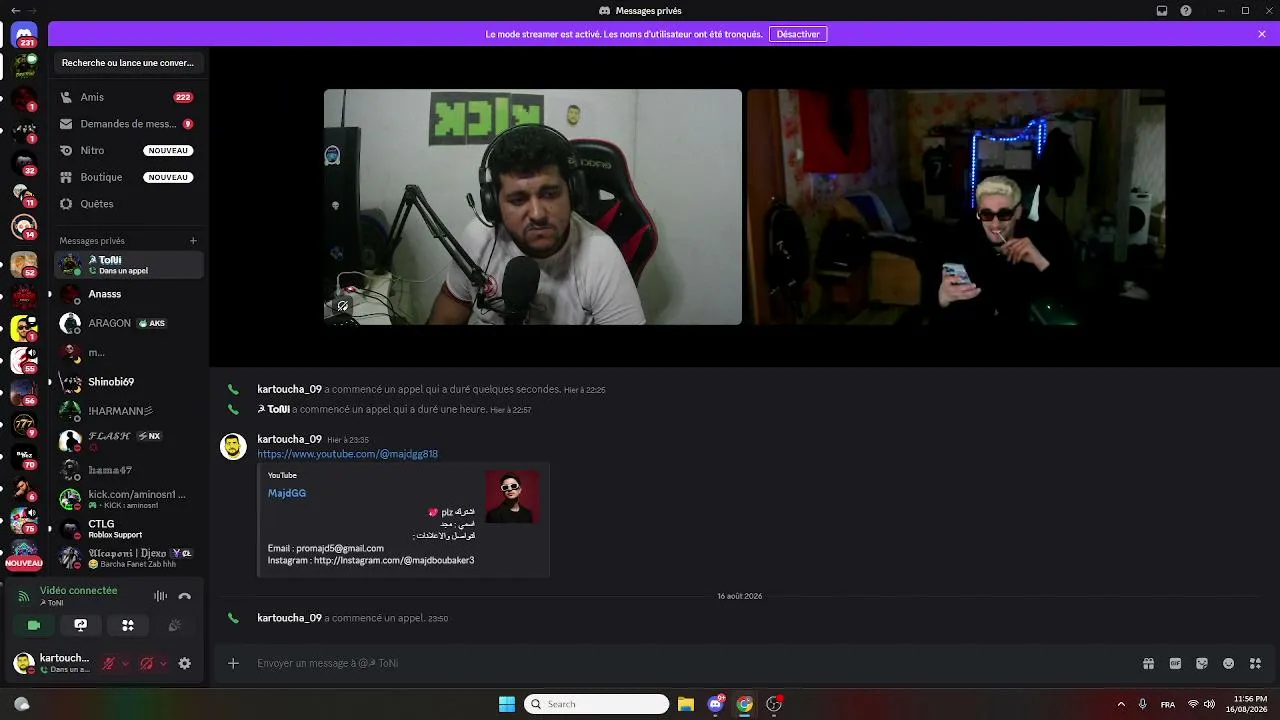Create a new private message with plus

tap(193, 240)
